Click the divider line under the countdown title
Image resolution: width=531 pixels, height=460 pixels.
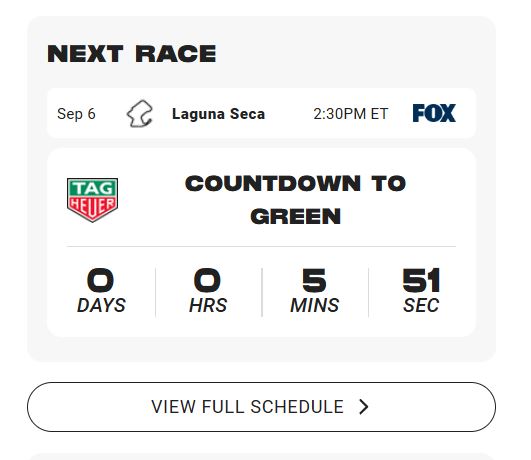click(261, 247)
